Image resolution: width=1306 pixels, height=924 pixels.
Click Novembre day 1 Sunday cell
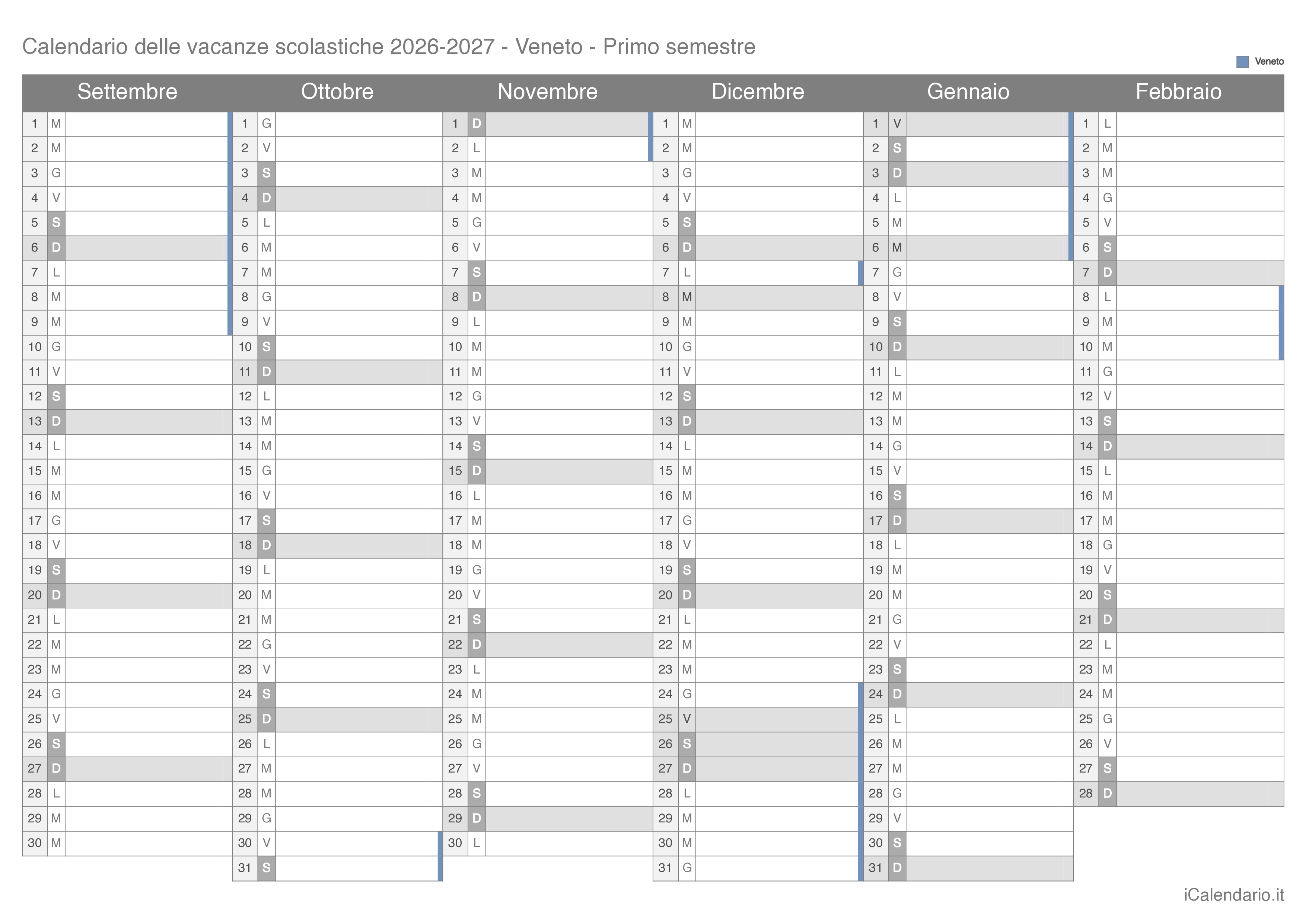click(x=477, y=124)
